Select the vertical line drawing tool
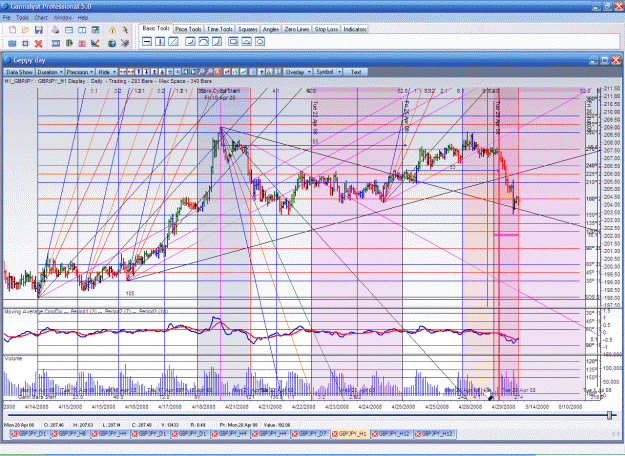Screen dimensions: 625x456 click(160, 41)
